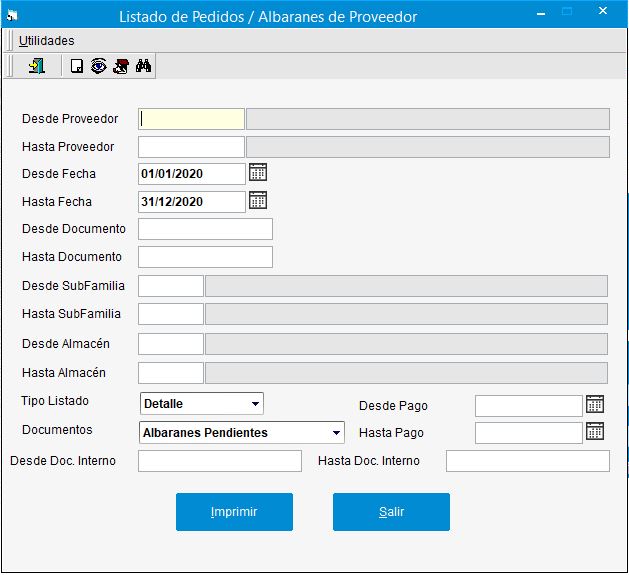Open calendar picker for Desde Fecha
The height and width of the screenshot is (575, 629).
click(258, 172)
